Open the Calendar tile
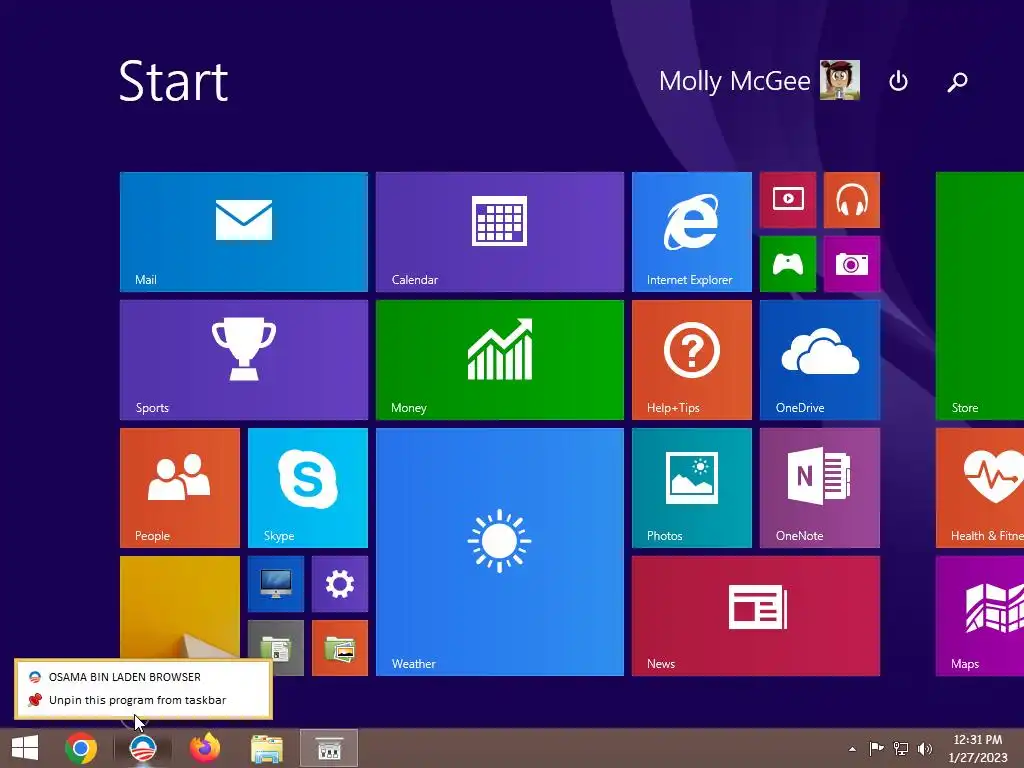This screenshot has height=768, width=1024. pos(500,232)
